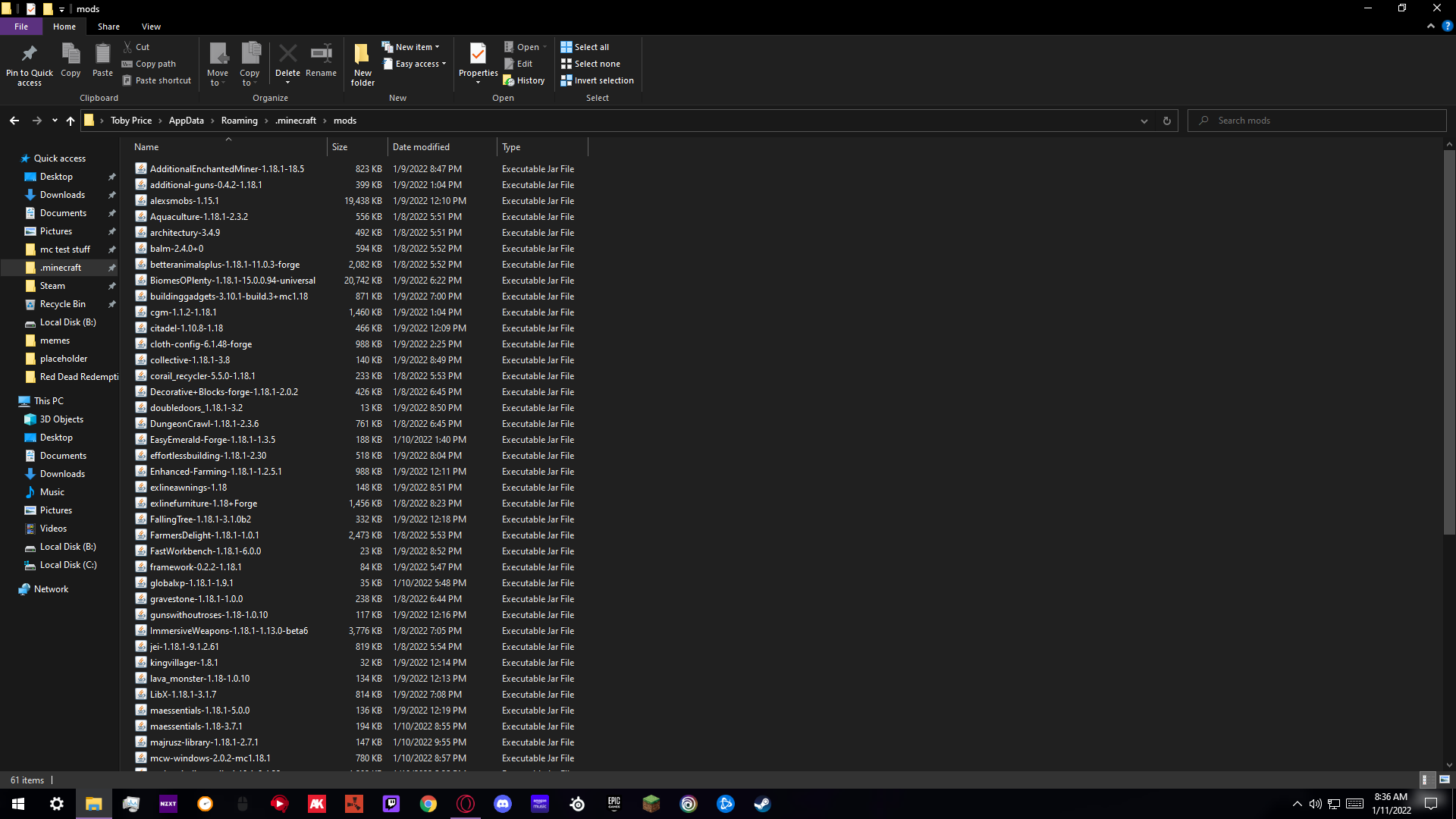Viewport: 1456px width, 819px height.
Task: Go forward using the Forward arrow
Action: [x=36, y=121]
